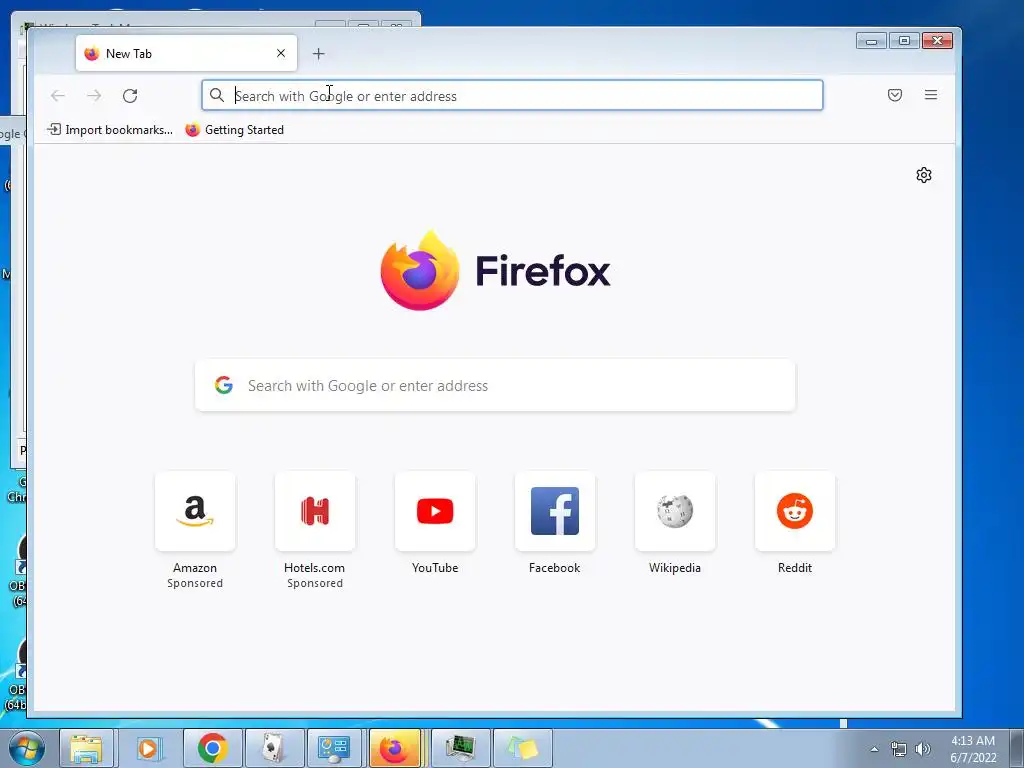Click the address bar search field
The width and height of the screenshot is (1024, 768).
click(512, 95)
